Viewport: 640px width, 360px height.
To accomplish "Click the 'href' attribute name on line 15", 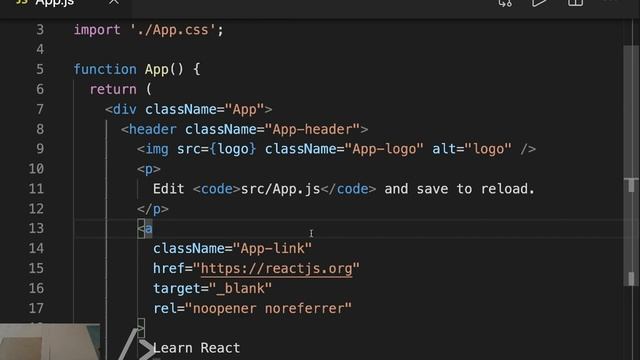I will pos(169,269).
